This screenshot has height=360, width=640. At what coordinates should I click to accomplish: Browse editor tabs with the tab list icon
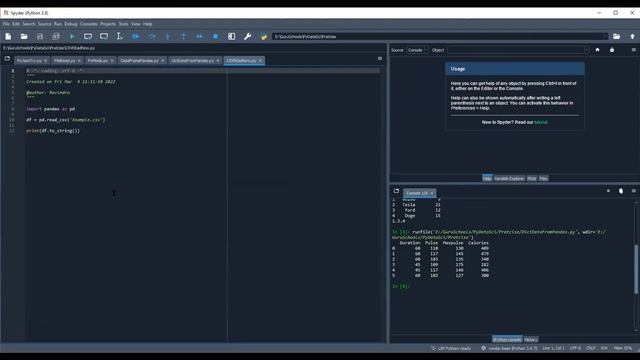coord(7,59)
